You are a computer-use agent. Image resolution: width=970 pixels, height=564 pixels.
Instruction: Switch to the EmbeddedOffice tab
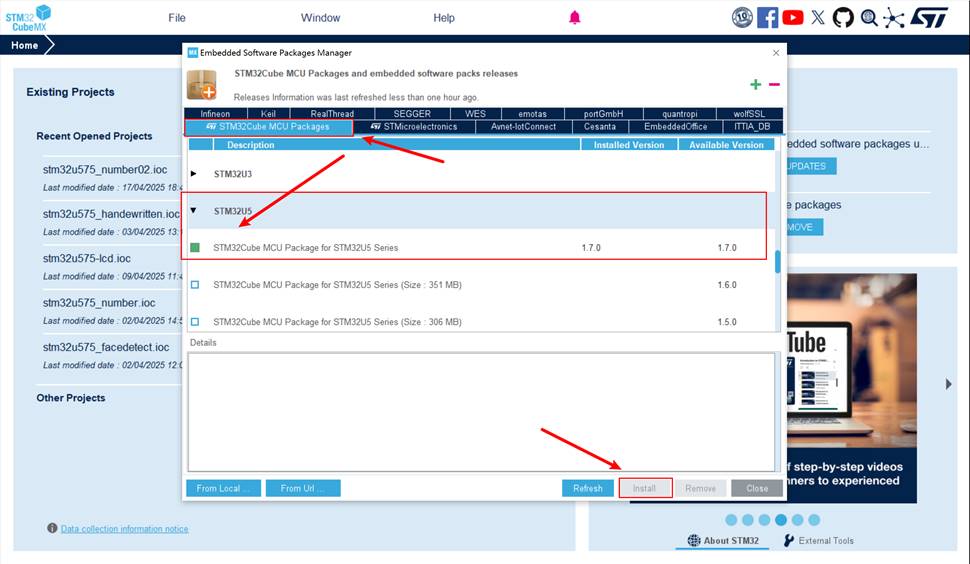676,127
